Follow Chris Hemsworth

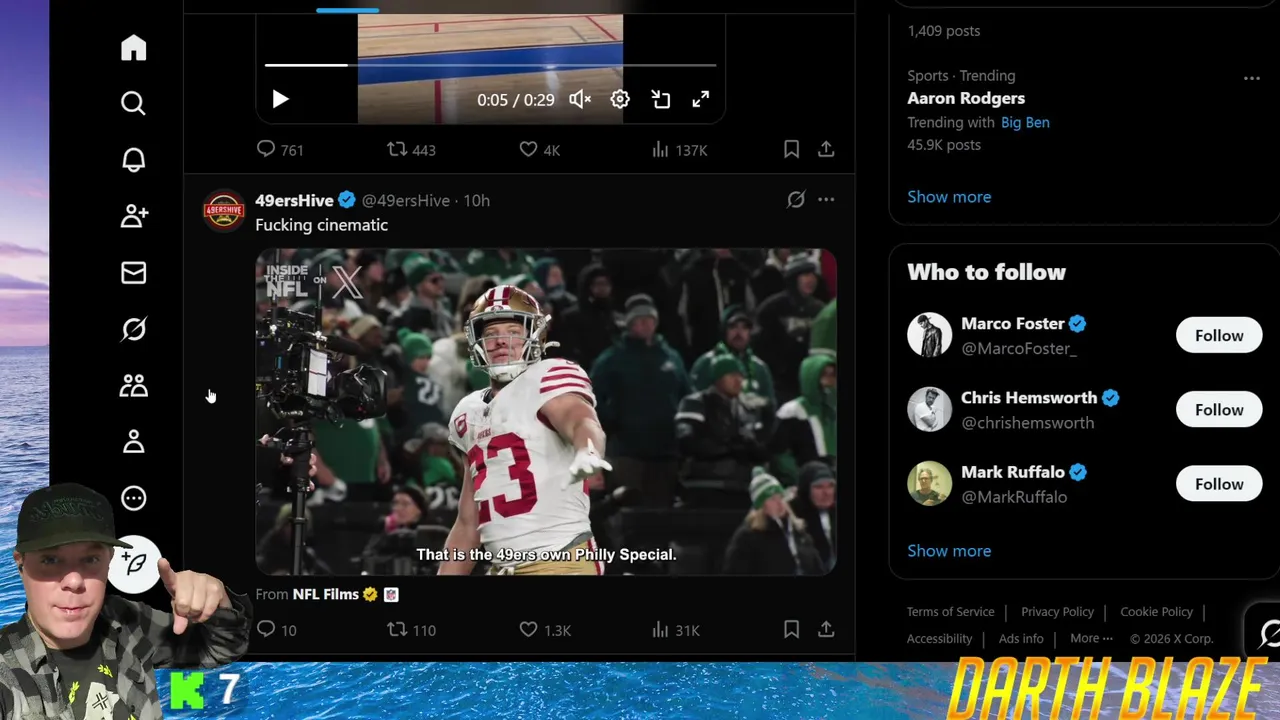(1219, 410)
